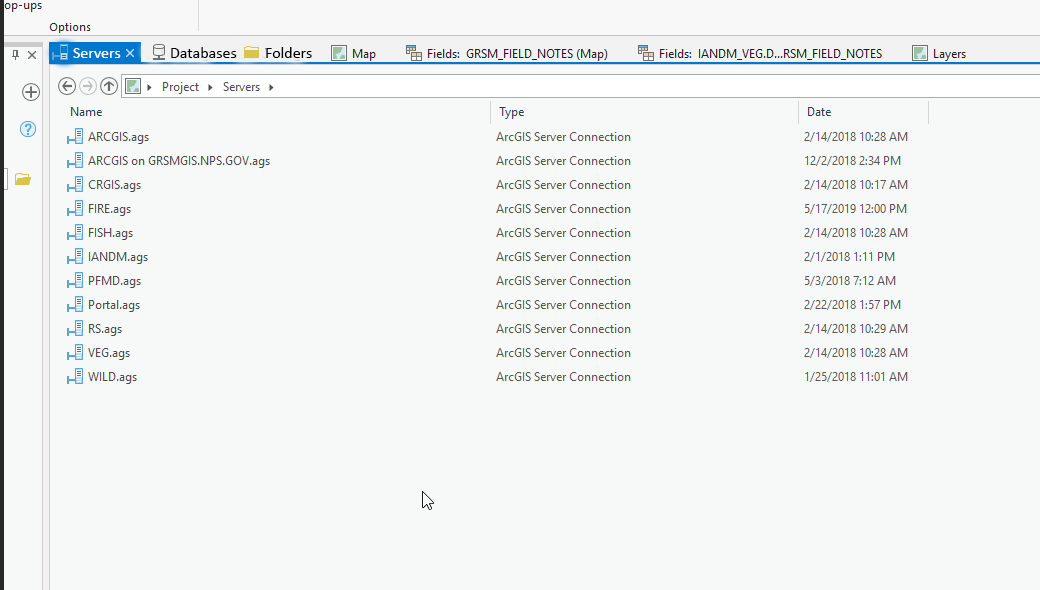This screenshot has height=590, width=1040.
Task: Expand the arrow after Project in path
Action: pyautogui.click(x=210, y=87)
